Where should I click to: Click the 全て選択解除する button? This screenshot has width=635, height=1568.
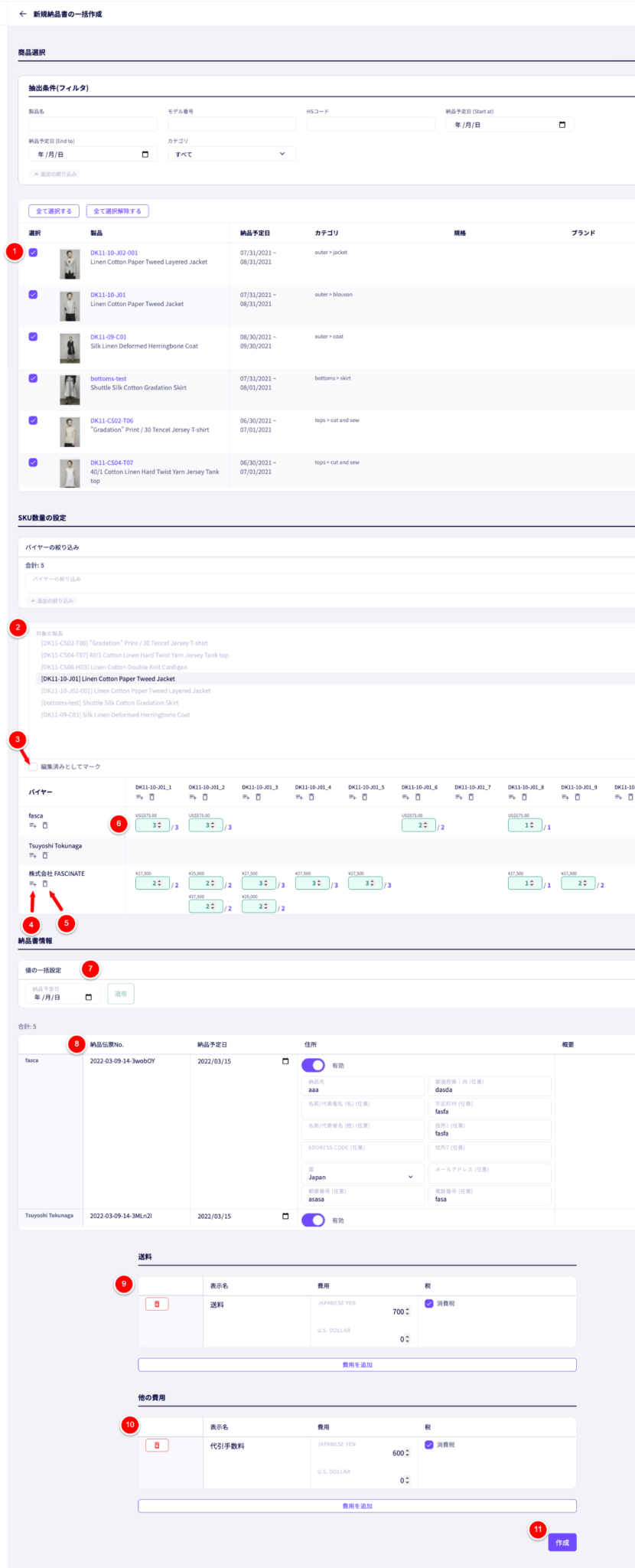coord(117,211)
